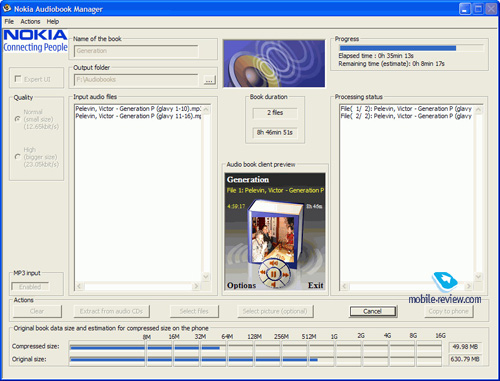
Task: Click Select picture (optional) button
Action: (x=275, y=311)
